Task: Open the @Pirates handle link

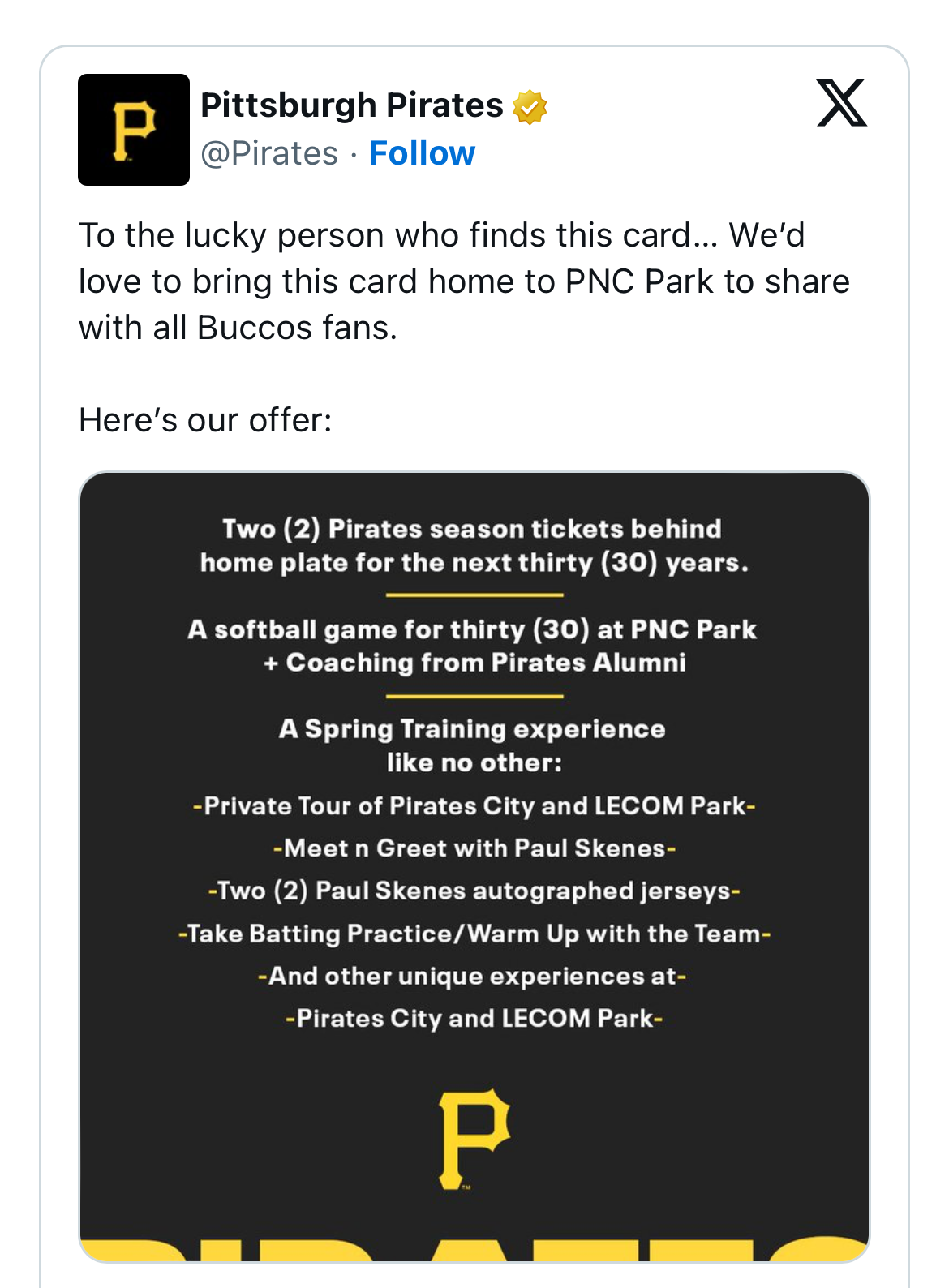Action: tap(269, 153)
